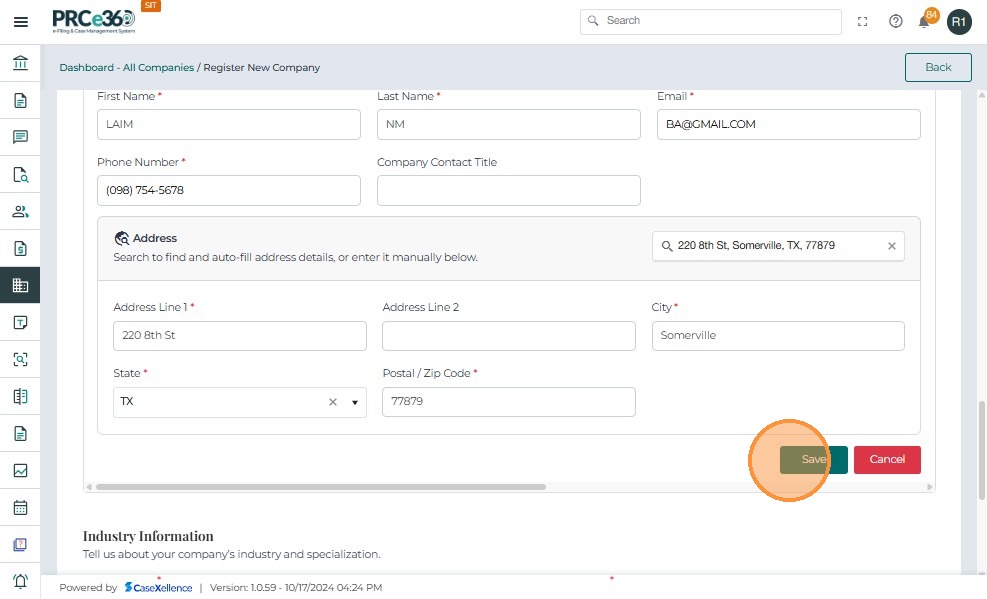Viewport: 987px width, 599px height.
Task: Go to Dashboard - All Companies breadcrumb
Action: click(x=126, y=68)
